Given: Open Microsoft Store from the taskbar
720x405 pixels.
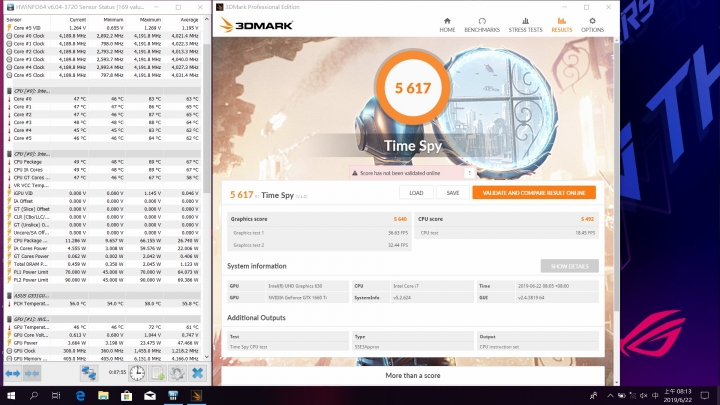Looking at the screenshot, I should pos(126,395).
